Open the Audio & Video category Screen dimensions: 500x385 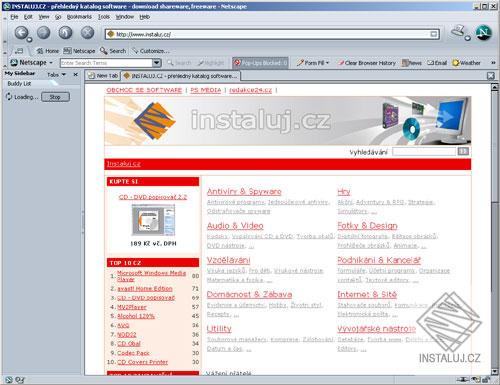pos(235,226)
